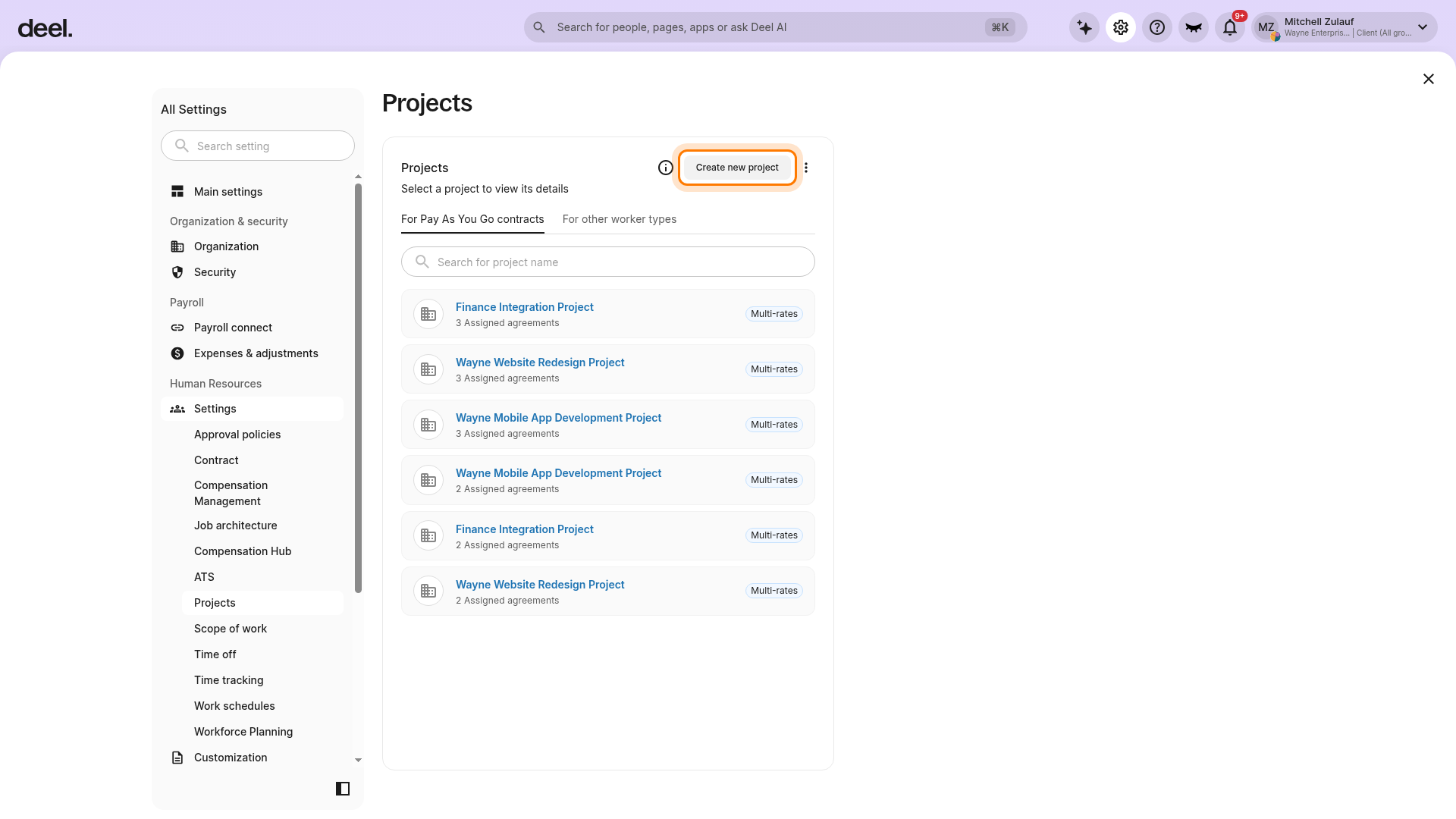The width and height of the screenshot is (1456, 819).
Task: Open the Projects three-dot options menu
Action: coord(806,168)
